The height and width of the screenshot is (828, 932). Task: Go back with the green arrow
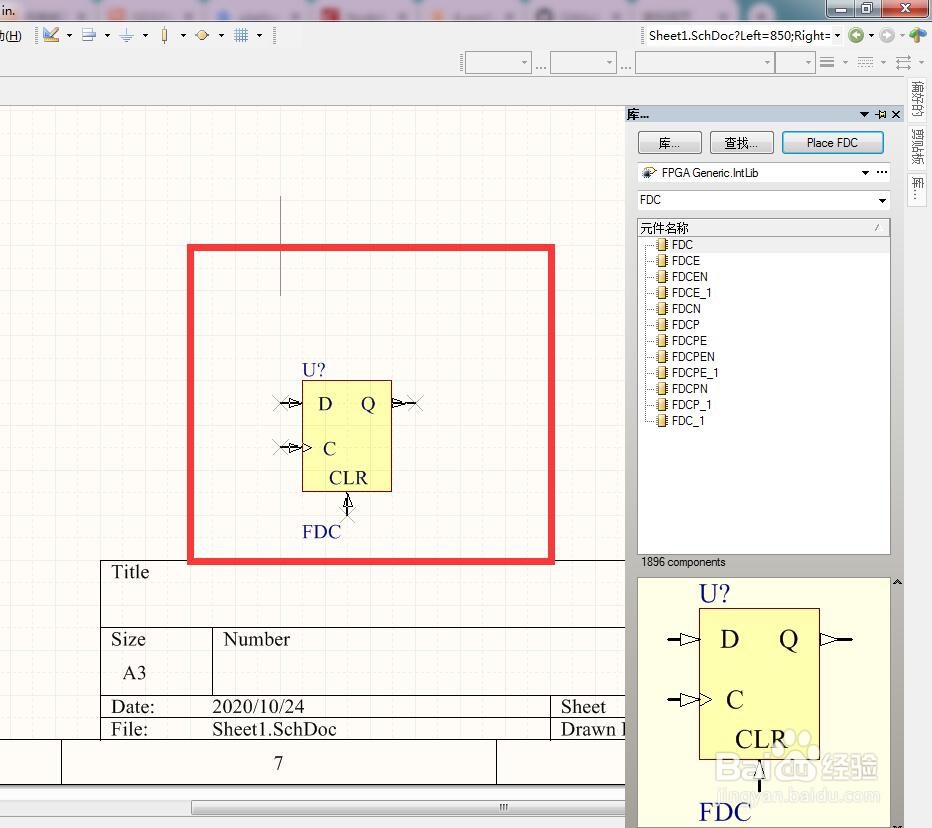click(856, 36)
